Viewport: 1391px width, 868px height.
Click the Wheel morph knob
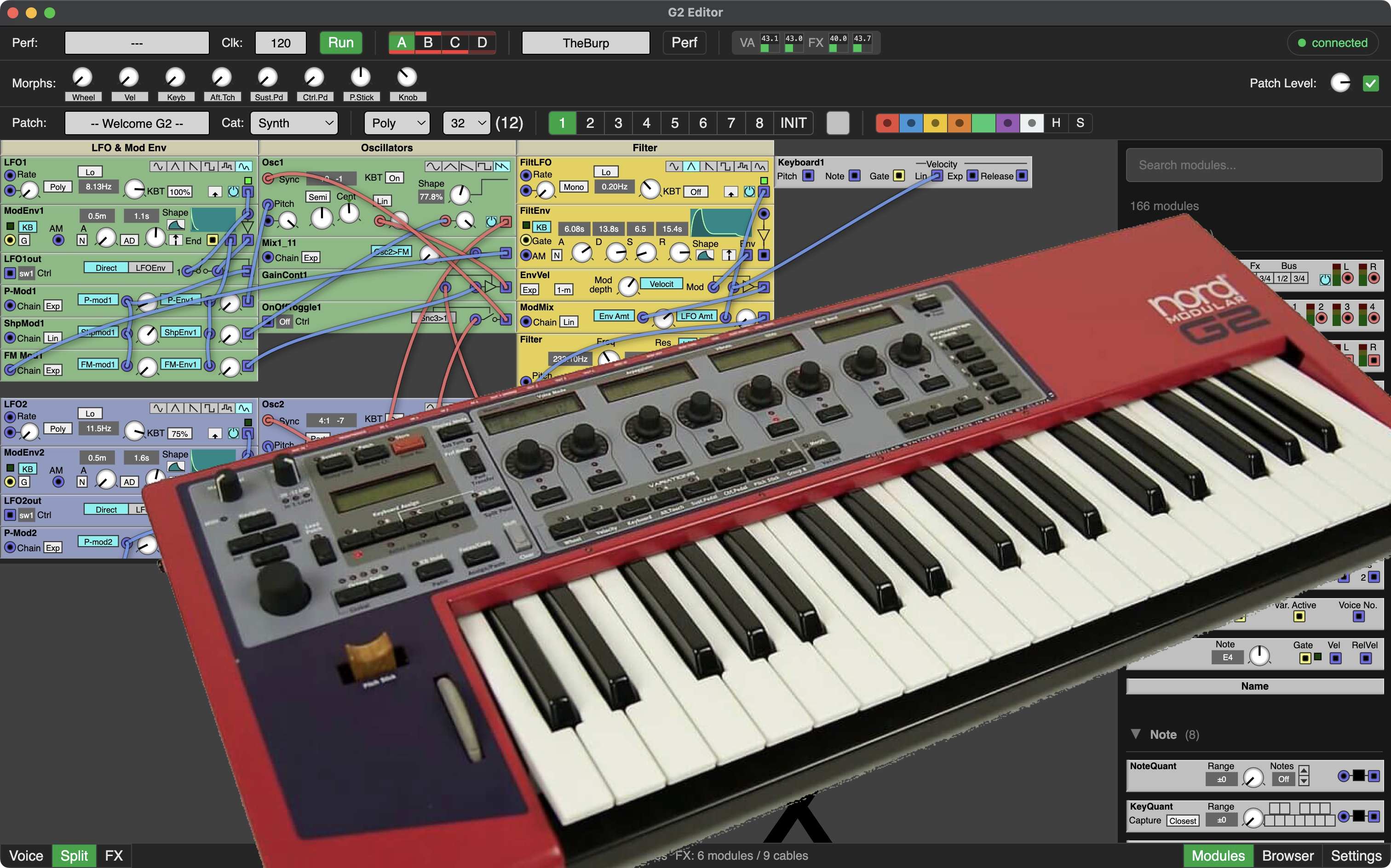pyautogui.click(x=82, y=77)
